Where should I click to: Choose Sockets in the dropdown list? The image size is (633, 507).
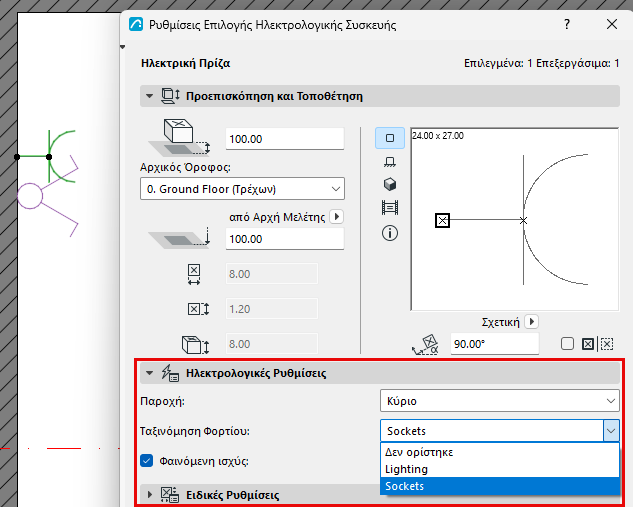tap(499, 486)
